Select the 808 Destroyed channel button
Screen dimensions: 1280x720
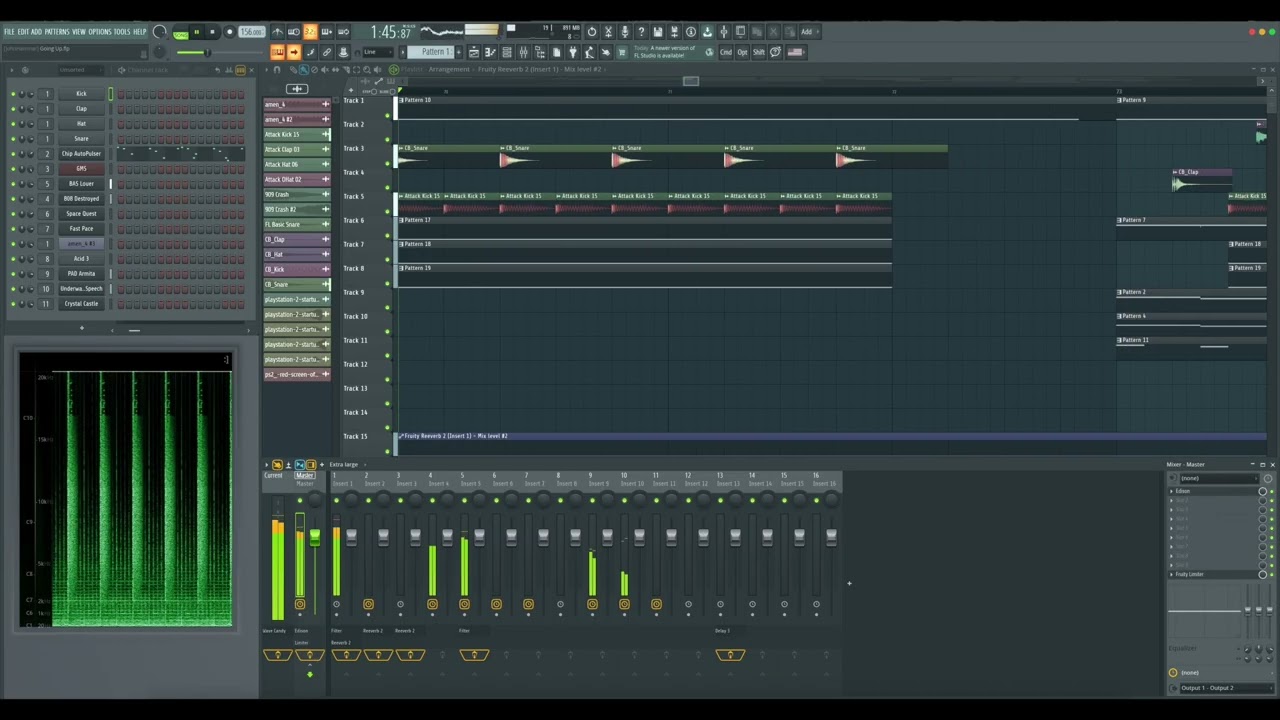click(81, 199)
